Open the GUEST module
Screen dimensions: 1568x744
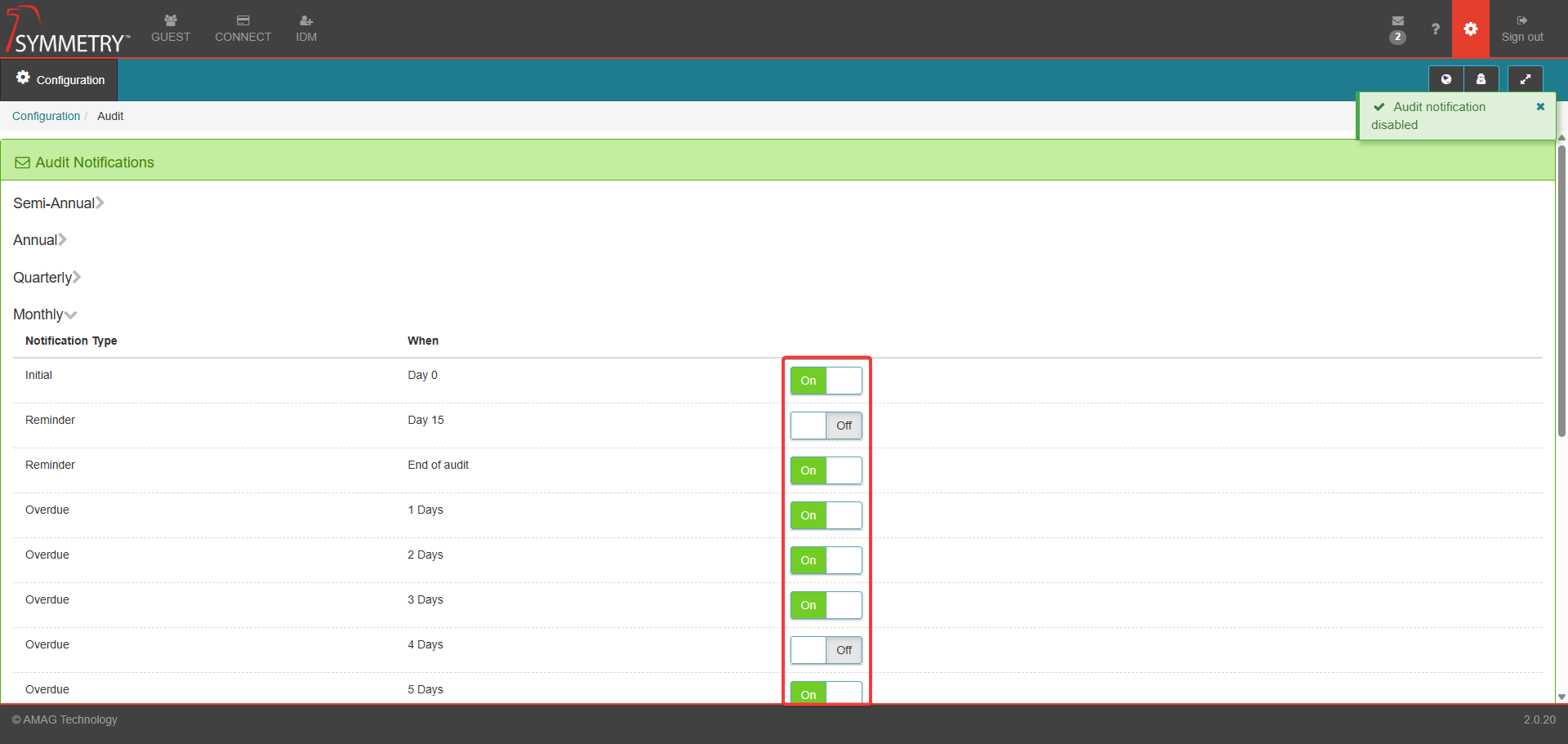(171, 29)
